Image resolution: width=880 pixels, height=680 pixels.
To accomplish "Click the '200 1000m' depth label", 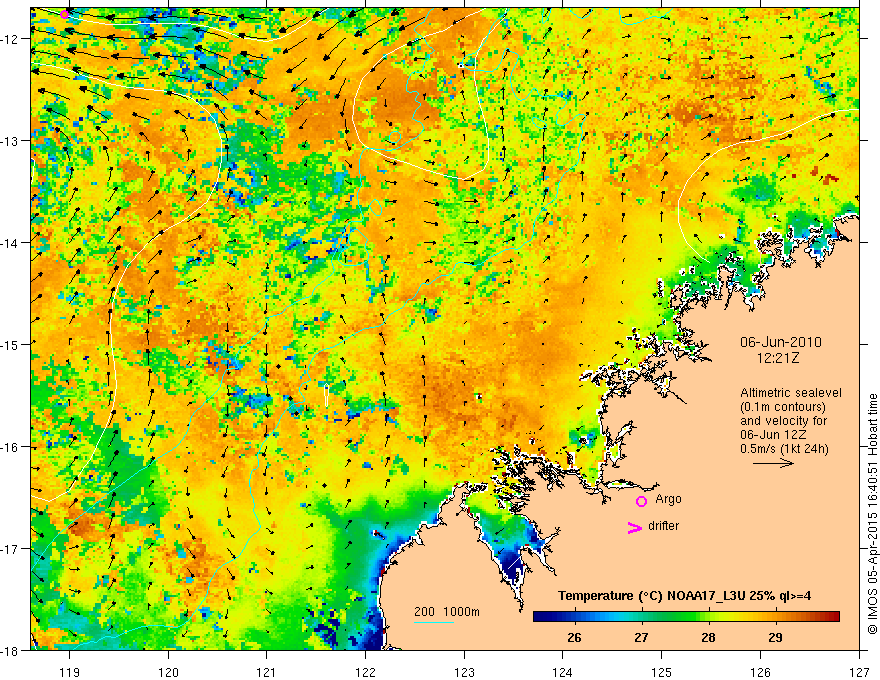I will coord(447,612).
